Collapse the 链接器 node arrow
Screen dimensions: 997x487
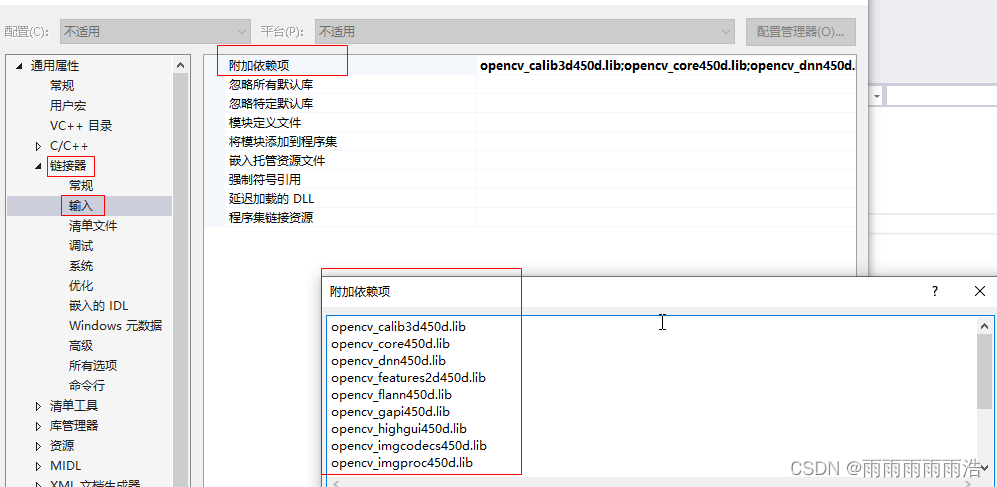tap(38, 167)
